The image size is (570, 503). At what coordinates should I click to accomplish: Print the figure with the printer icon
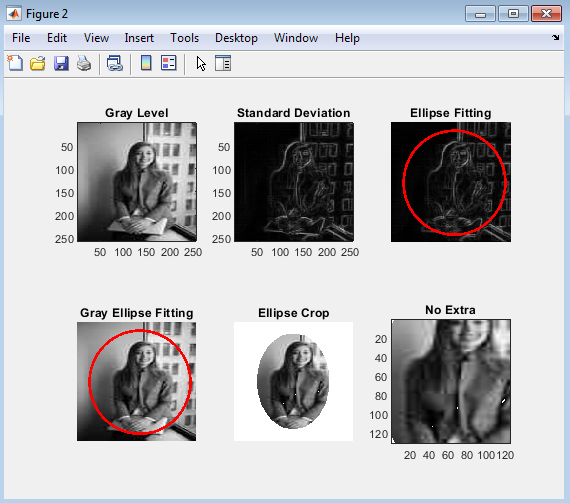coord(84,64)
